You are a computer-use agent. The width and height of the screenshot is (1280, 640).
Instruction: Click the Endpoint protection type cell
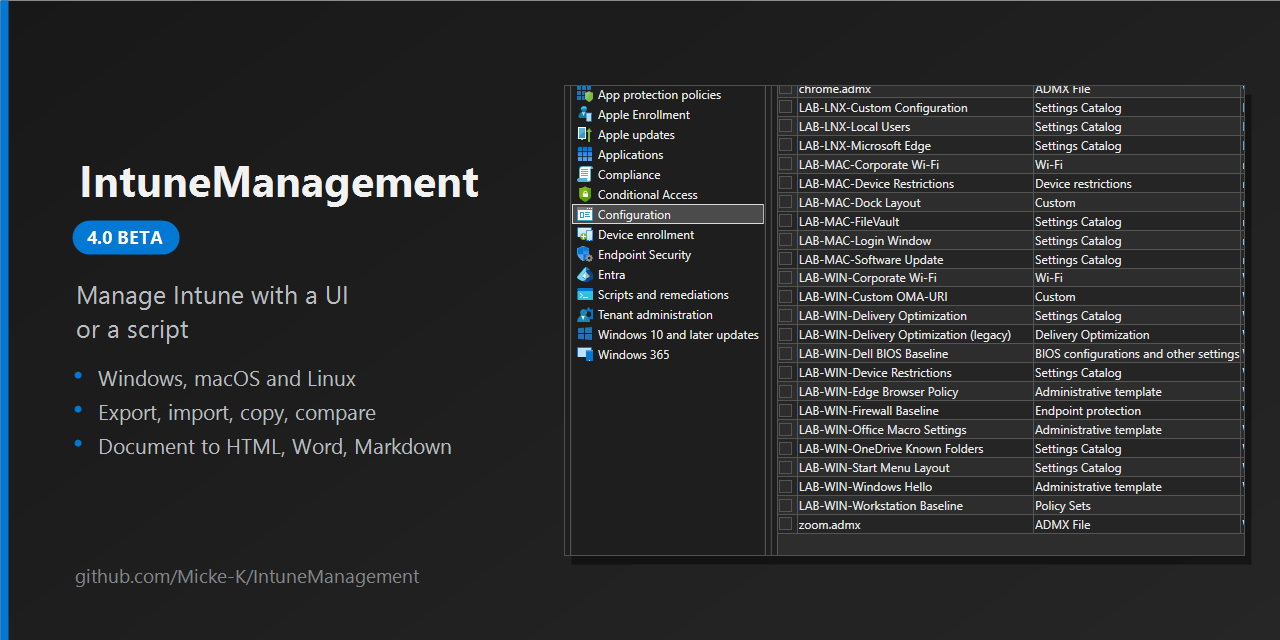coord(1137,411)
